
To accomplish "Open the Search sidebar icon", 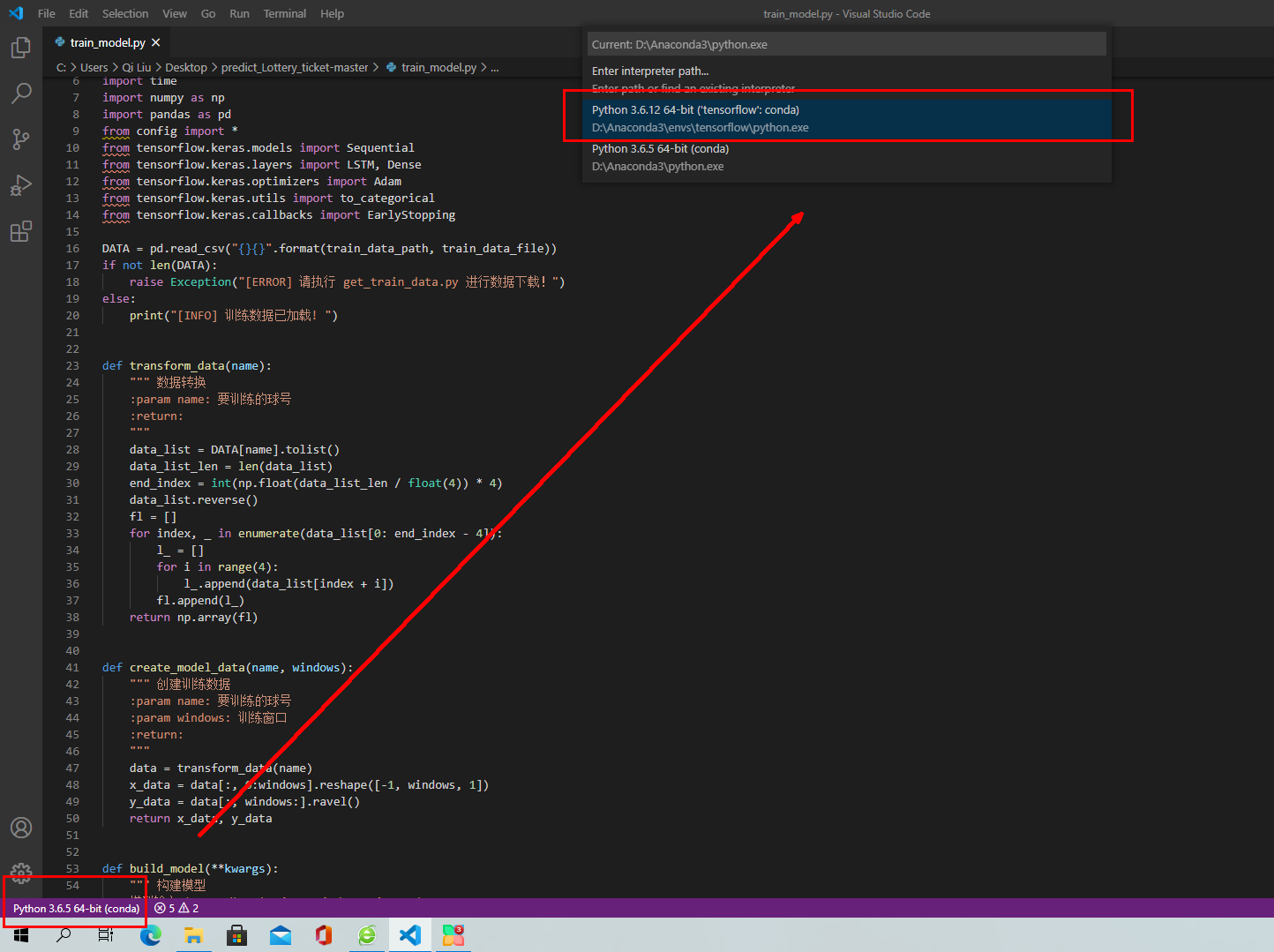I will [x=20, y=93].
